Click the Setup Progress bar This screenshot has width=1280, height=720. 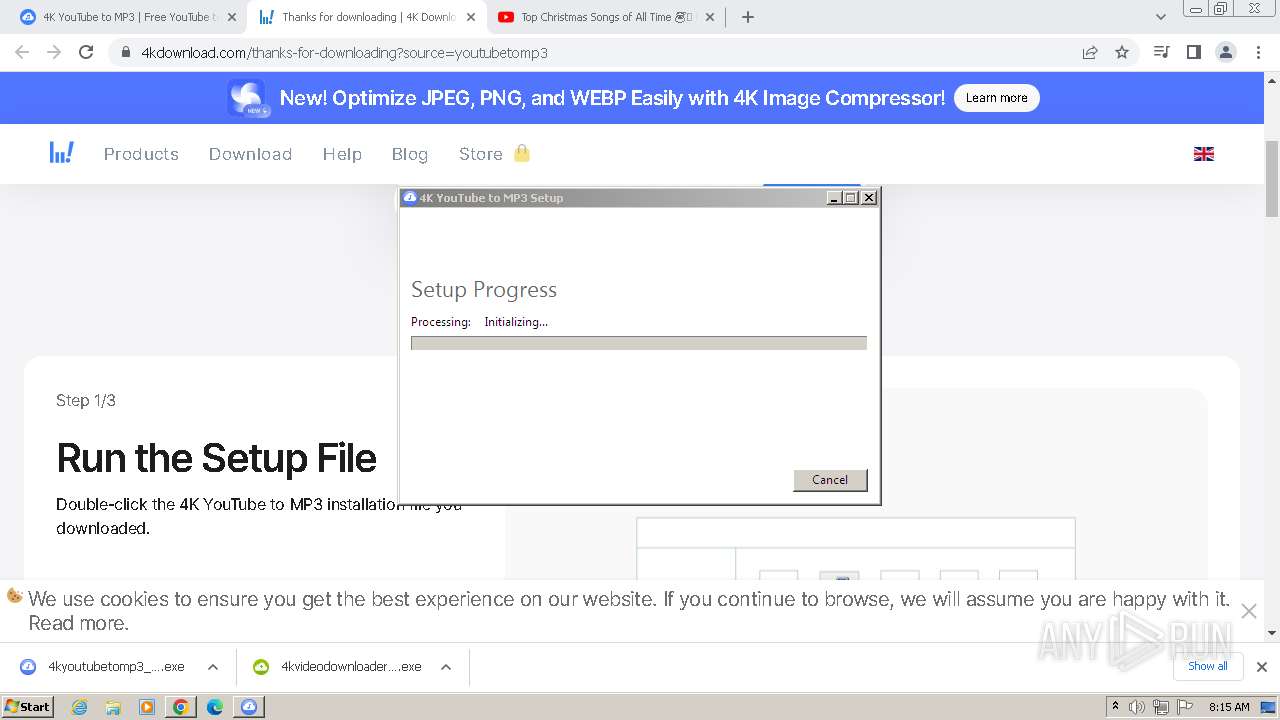coord(639,343)
